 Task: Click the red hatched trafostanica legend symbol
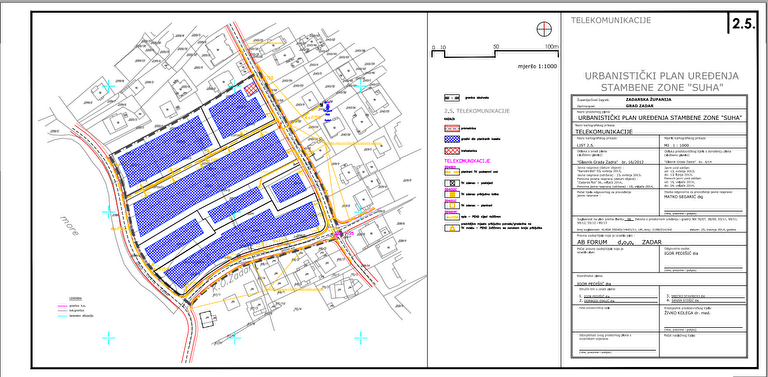tap(452, 151)
